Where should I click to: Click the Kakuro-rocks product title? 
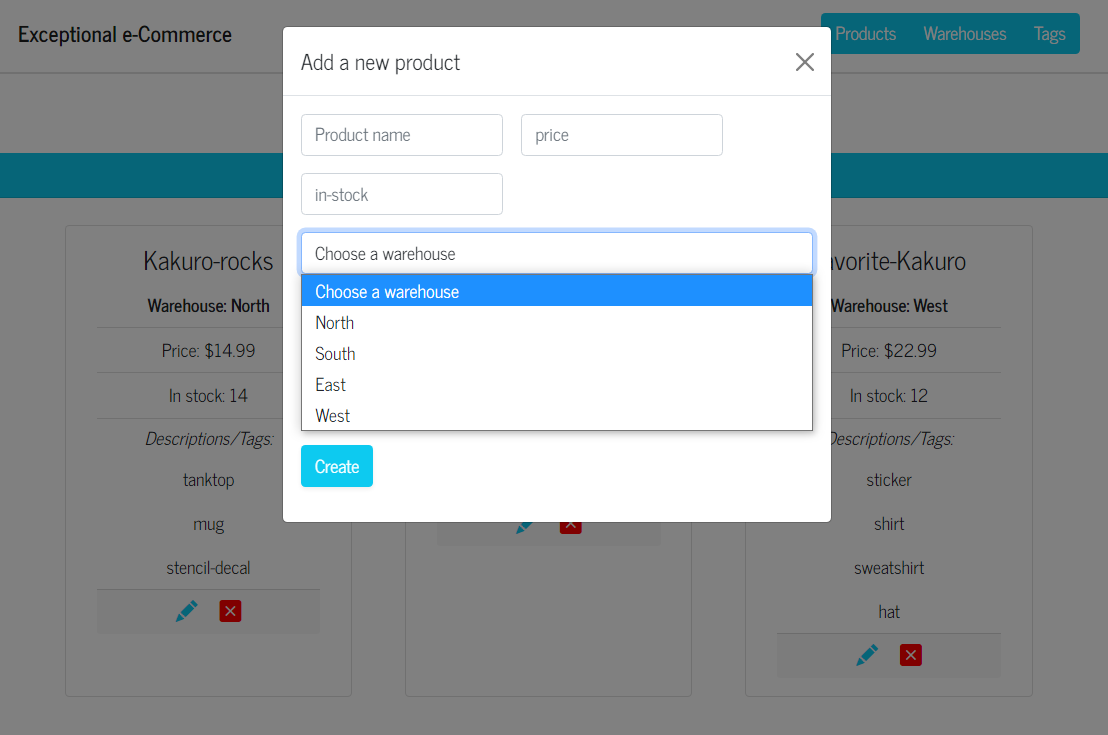click(208, 261)
